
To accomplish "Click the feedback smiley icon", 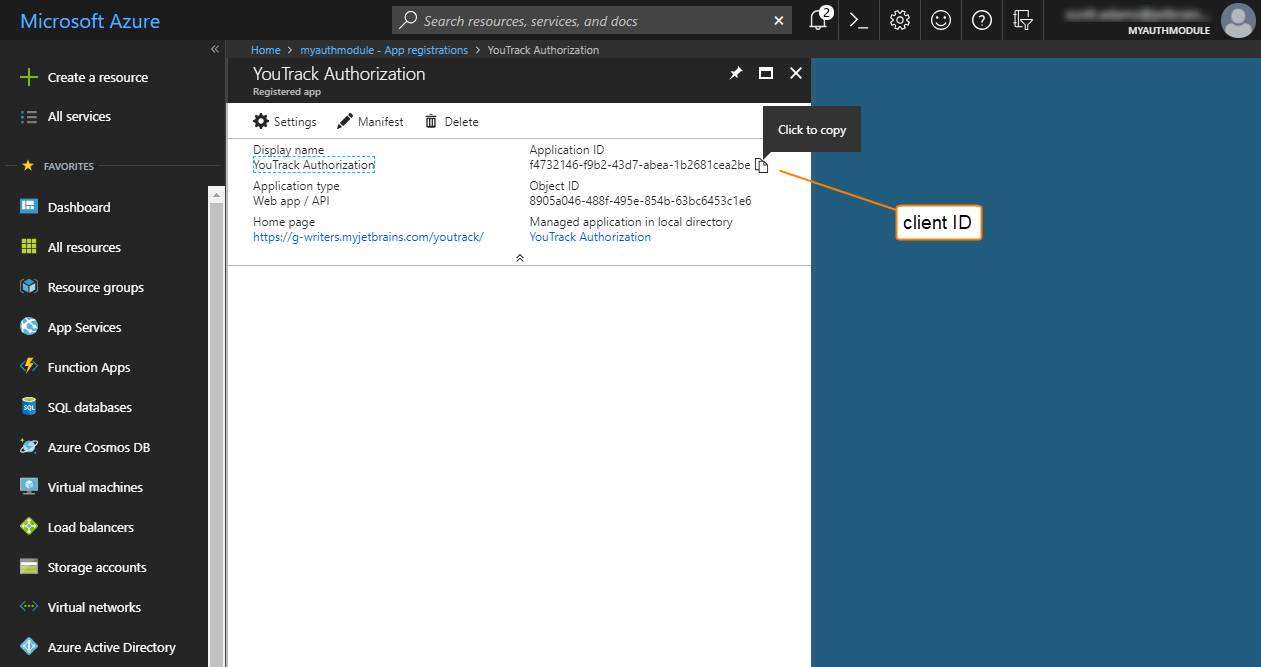I will pos(941,20).
